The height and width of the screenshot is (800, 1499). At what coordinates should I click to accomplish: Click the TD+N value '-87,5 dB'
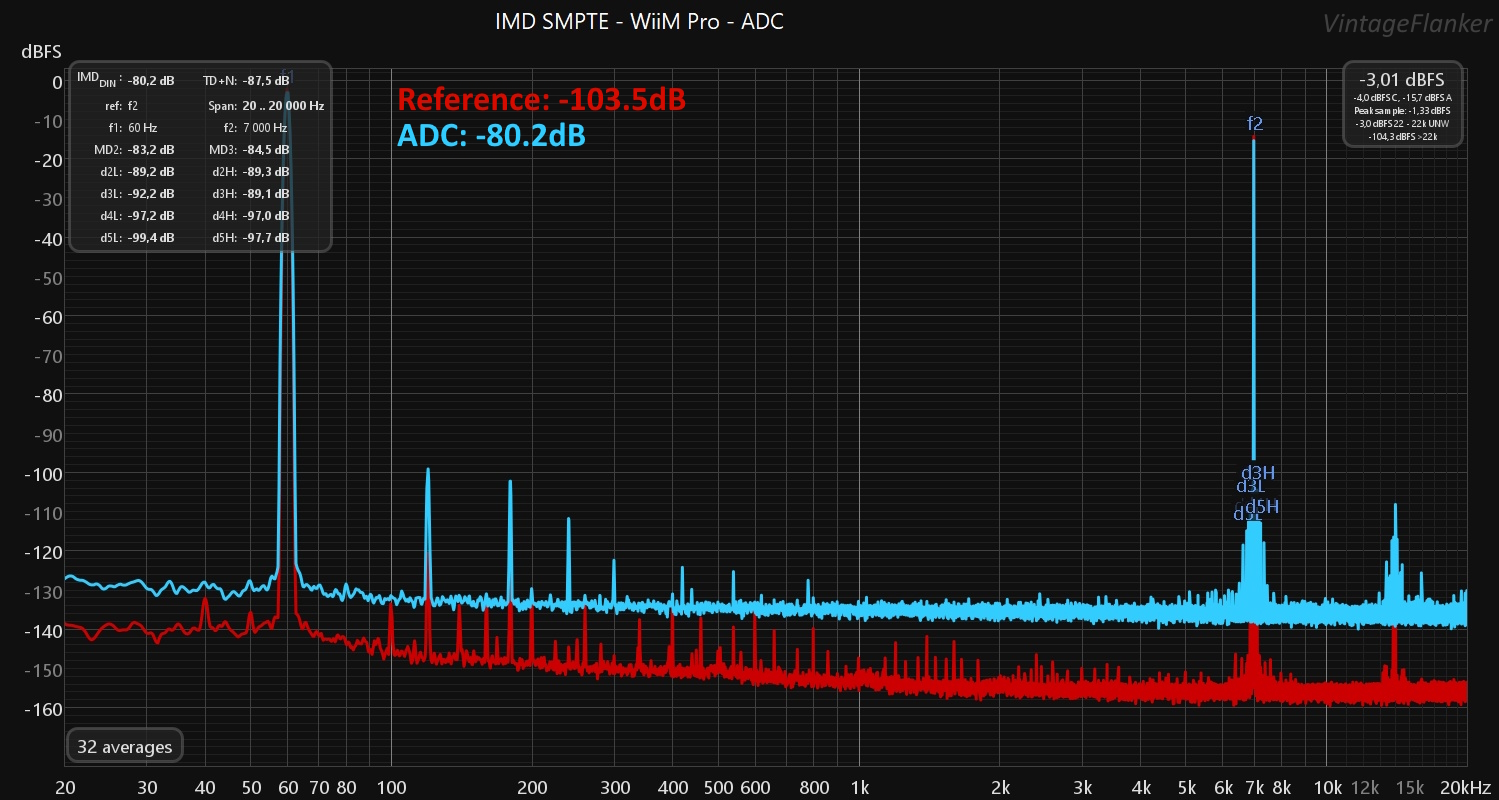266,80
